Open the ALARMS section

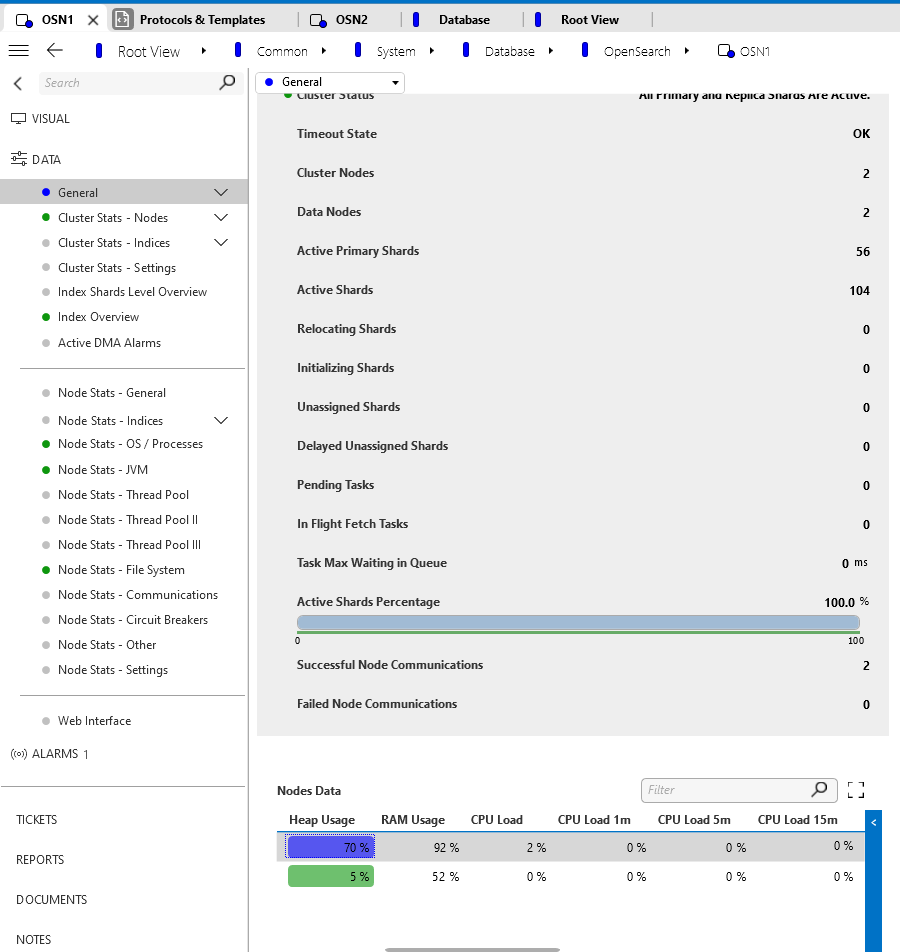coord(54,754)
